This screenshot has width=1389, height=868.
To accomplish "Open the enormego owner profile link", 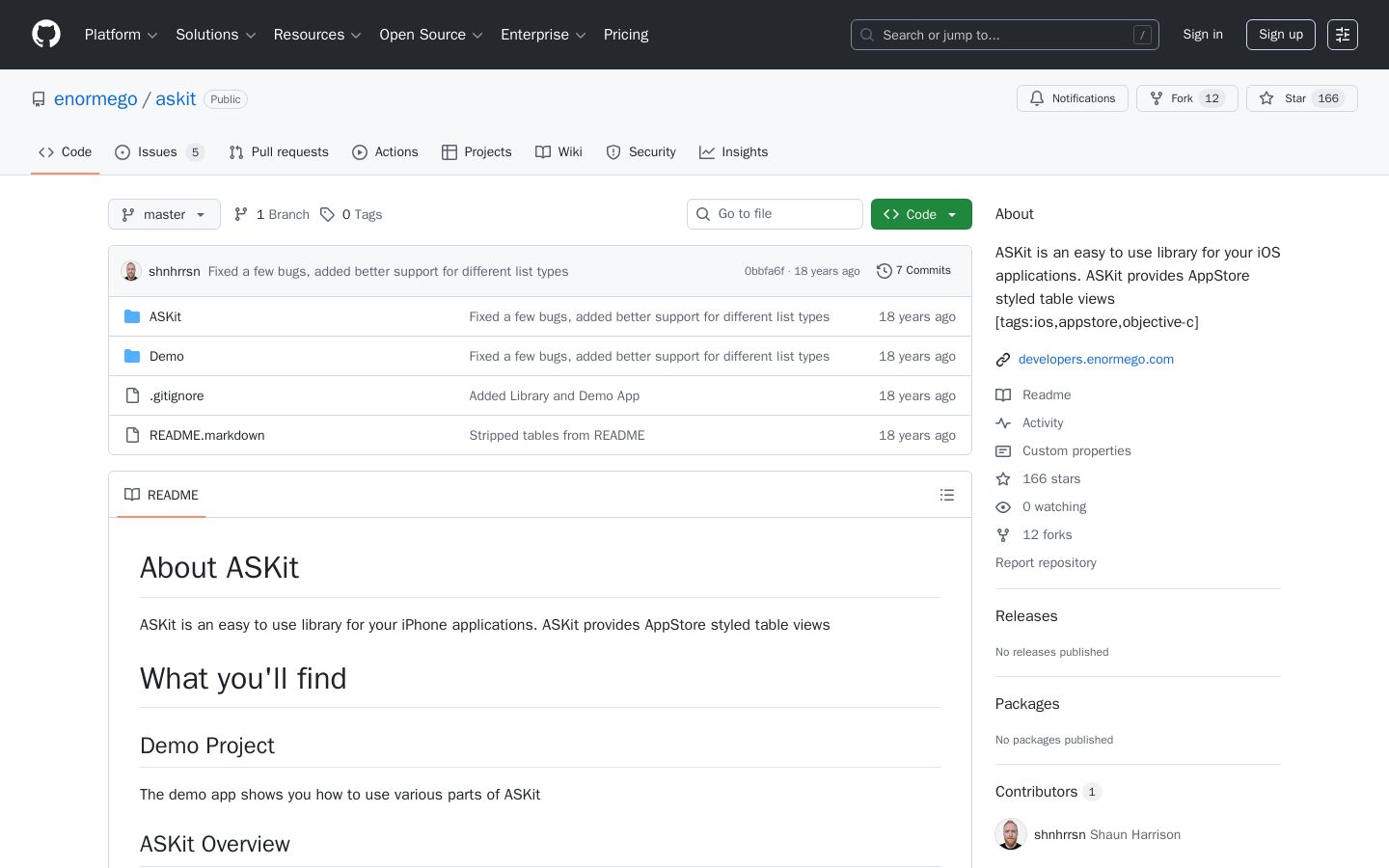I will click(95, 99).
